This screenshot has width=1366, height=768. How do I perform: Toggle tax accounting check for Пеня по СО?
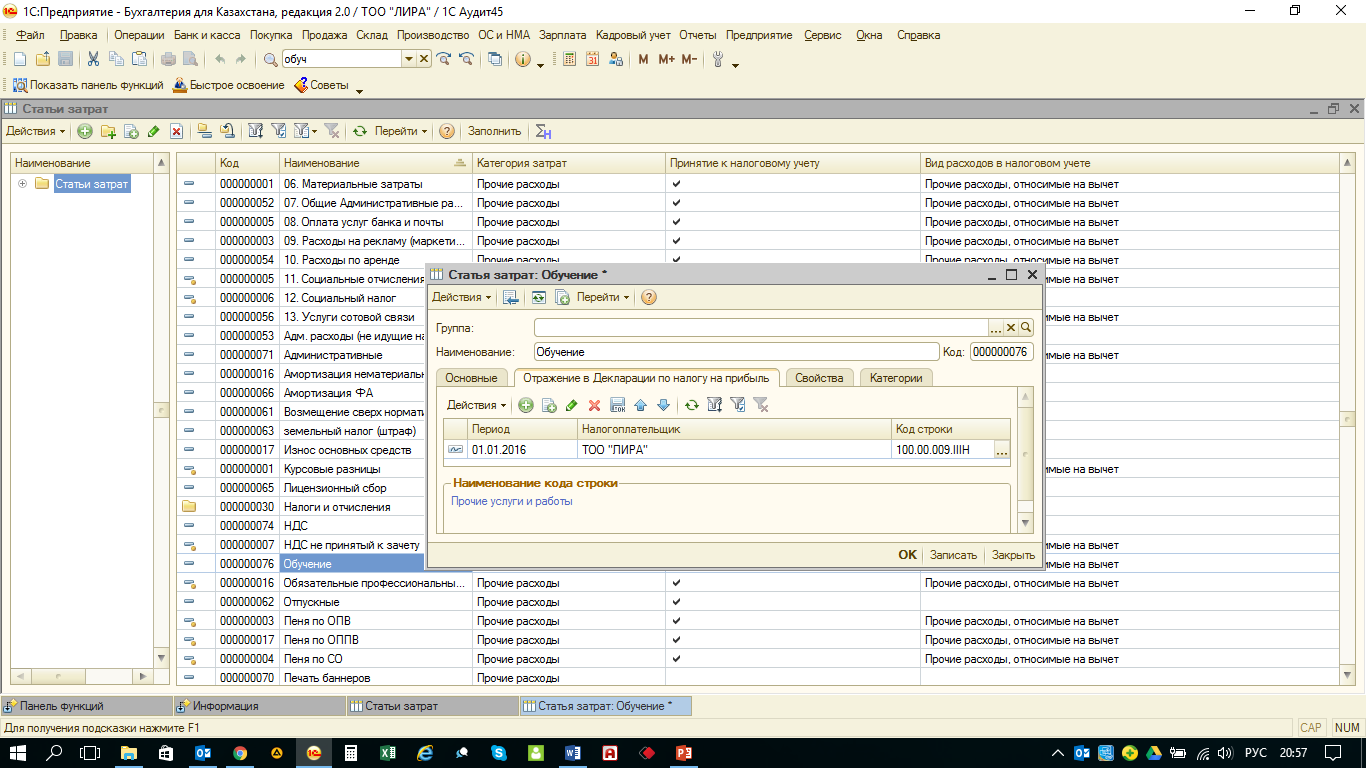point(677,659)
